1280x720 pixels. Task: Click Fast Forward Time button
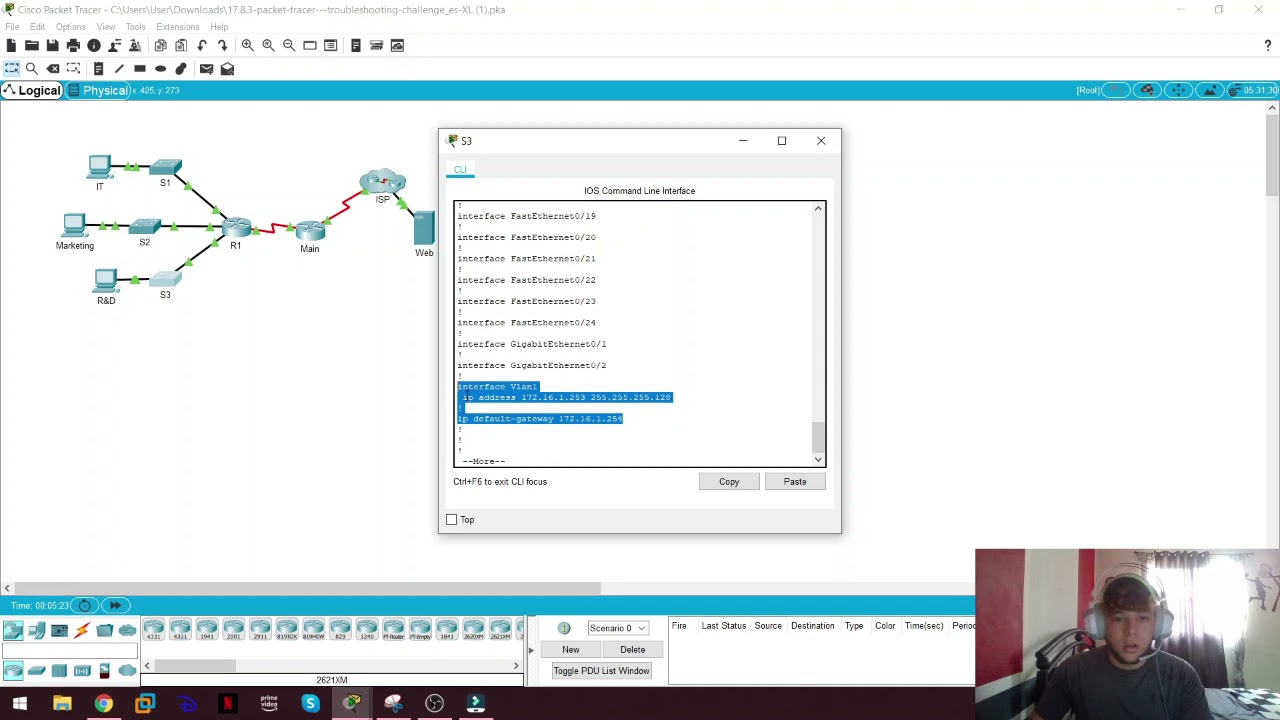pos(115,605)
